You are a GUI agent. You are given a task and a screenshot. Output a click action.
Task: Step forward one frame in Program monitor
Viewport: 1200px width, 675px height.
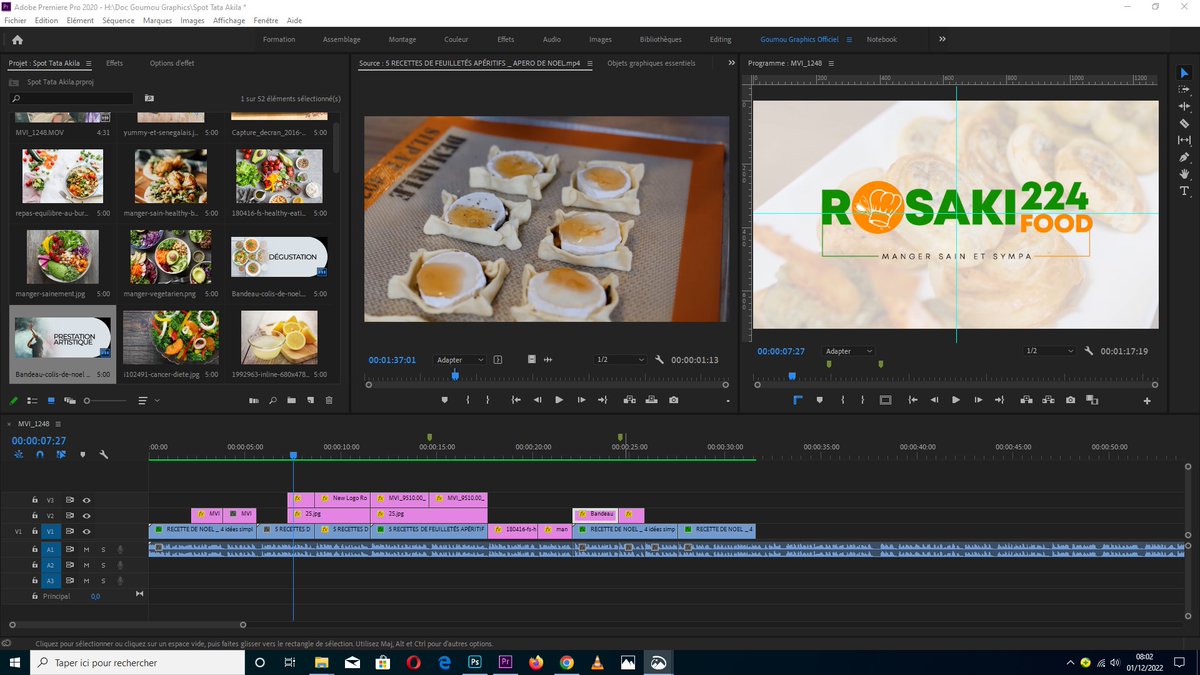tap(978, 400)
